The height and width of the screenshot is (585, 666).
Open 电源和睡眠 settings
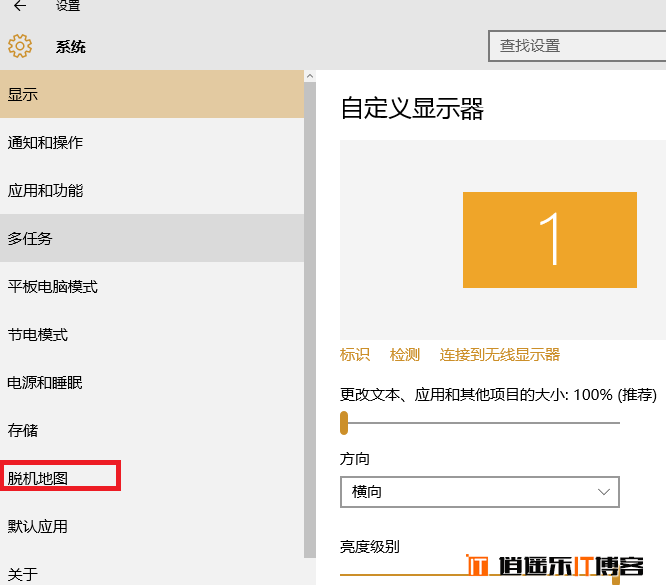point(152,382)
